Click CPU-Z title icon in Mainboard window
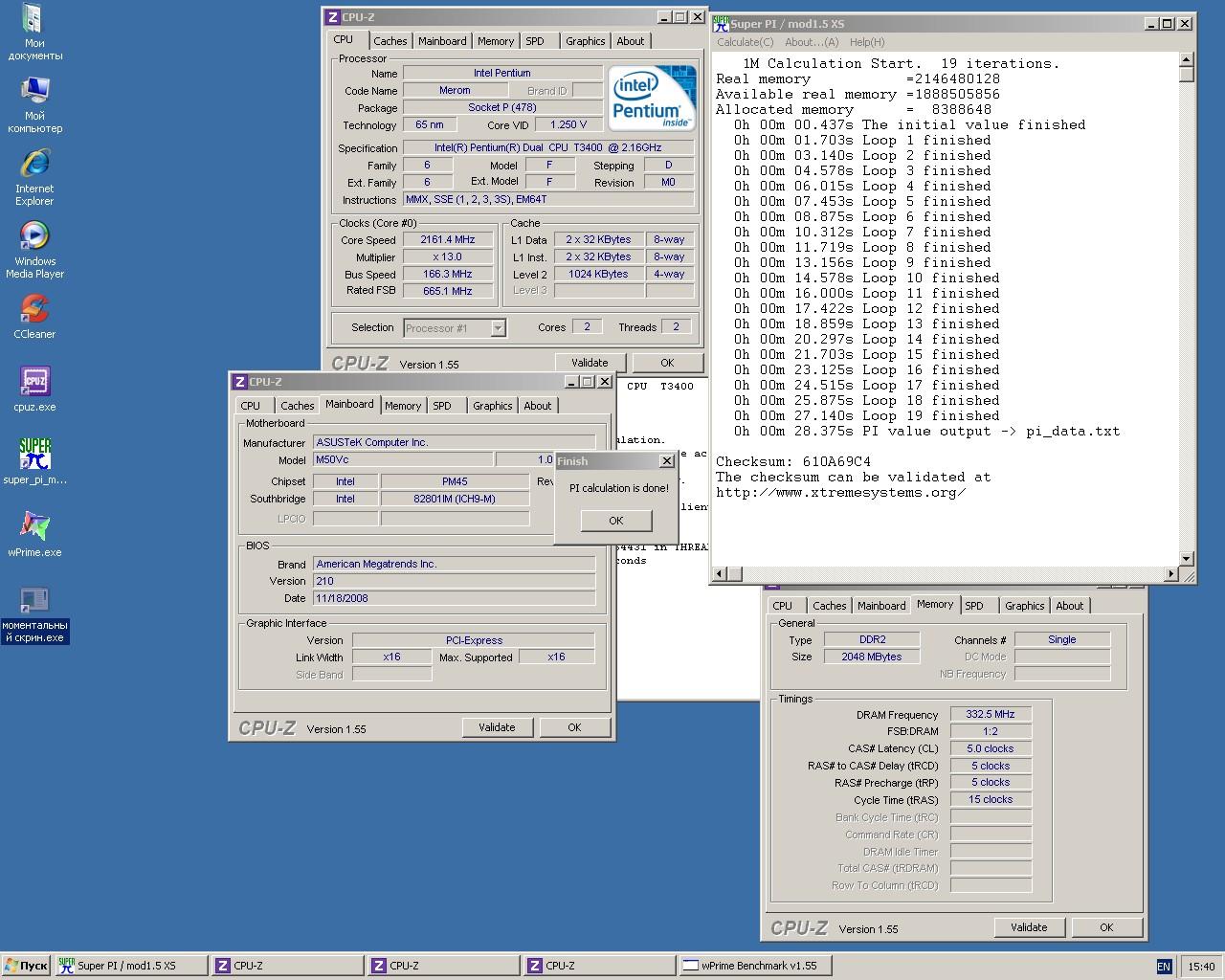Viewport: 1225px width, 980px height. pos(239,382)
